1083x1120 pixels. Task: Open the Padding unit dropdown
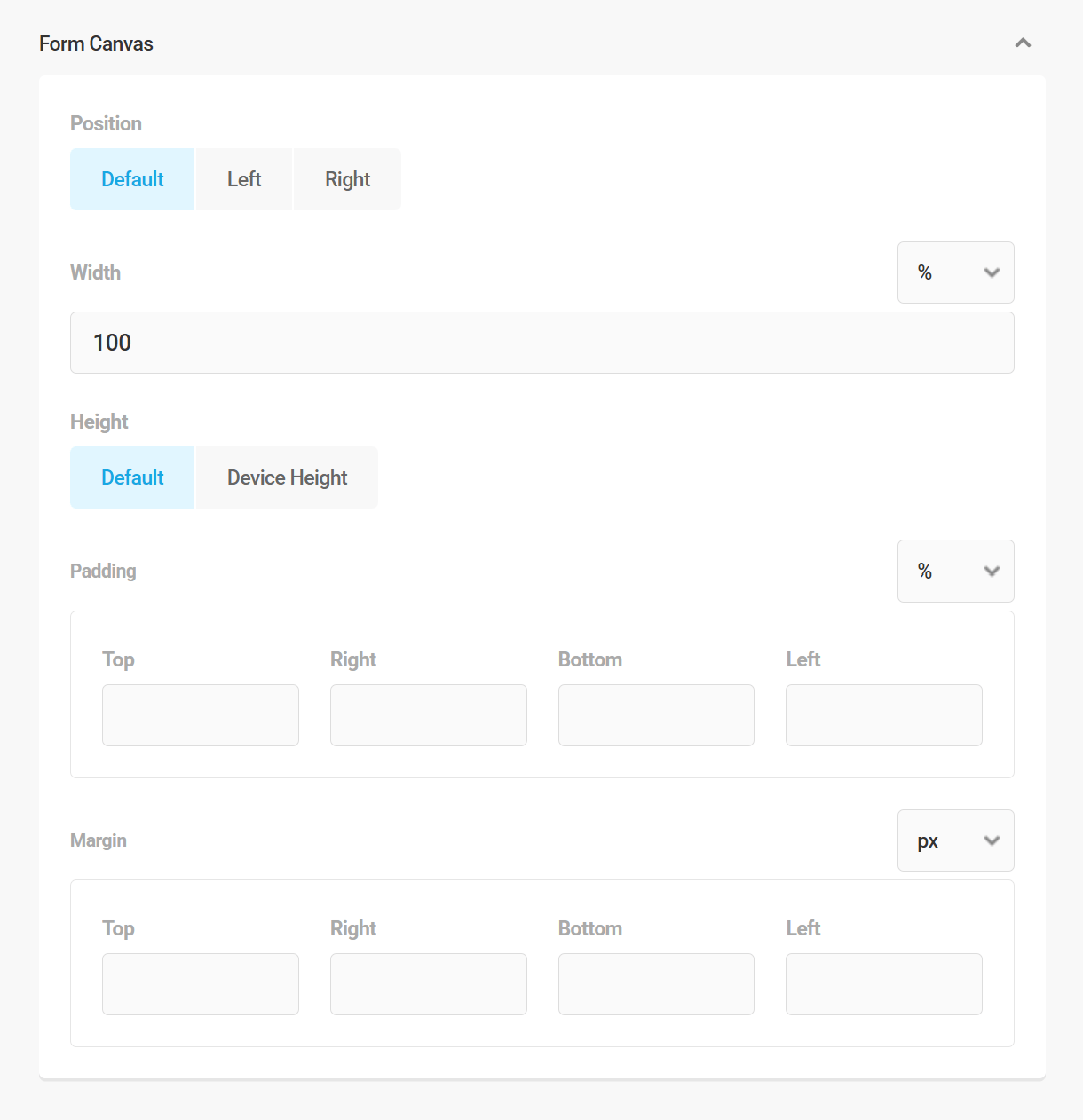[x=955, y=571]
